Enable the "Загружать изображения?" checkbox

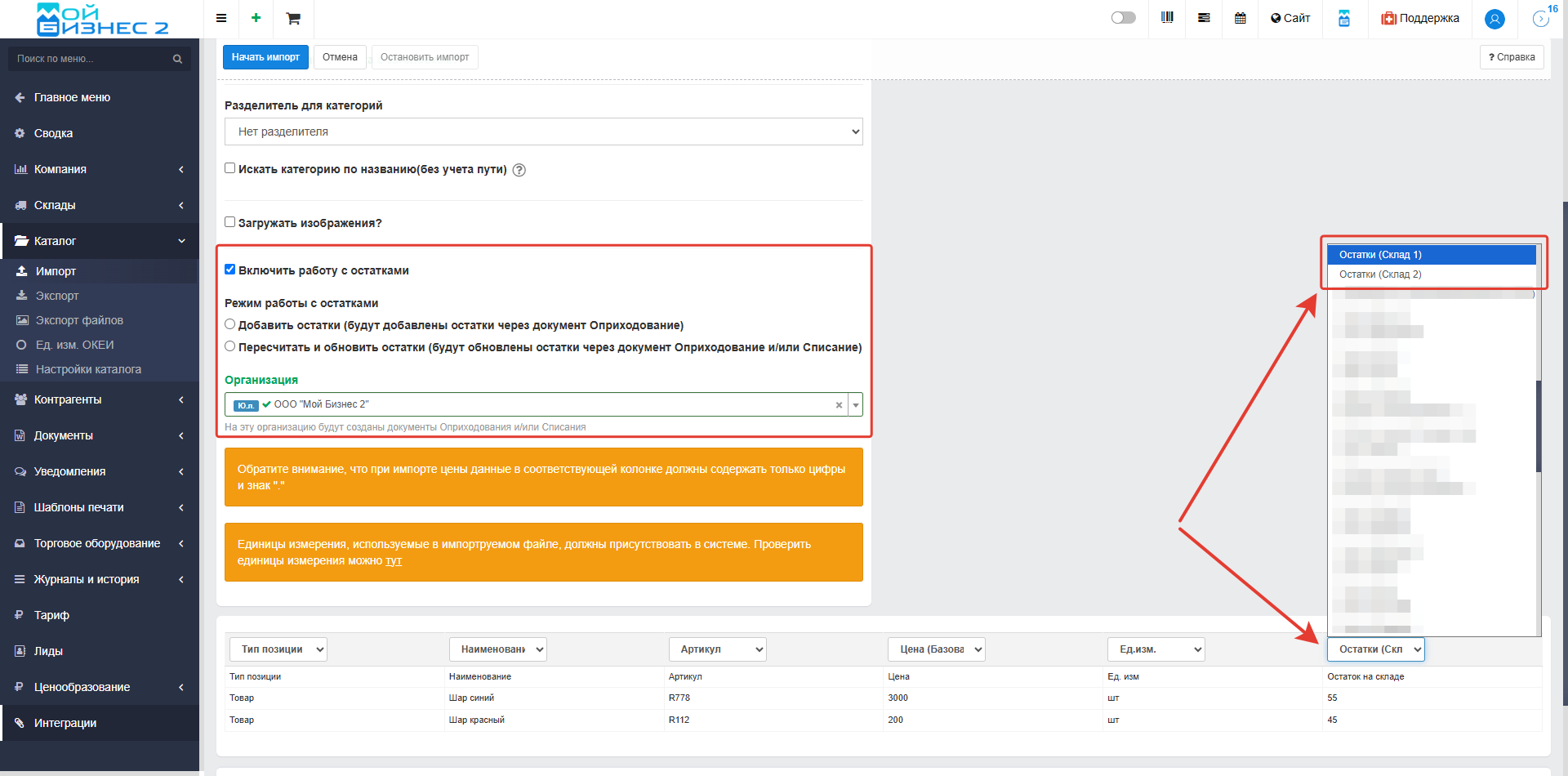(x=230, y=222)
